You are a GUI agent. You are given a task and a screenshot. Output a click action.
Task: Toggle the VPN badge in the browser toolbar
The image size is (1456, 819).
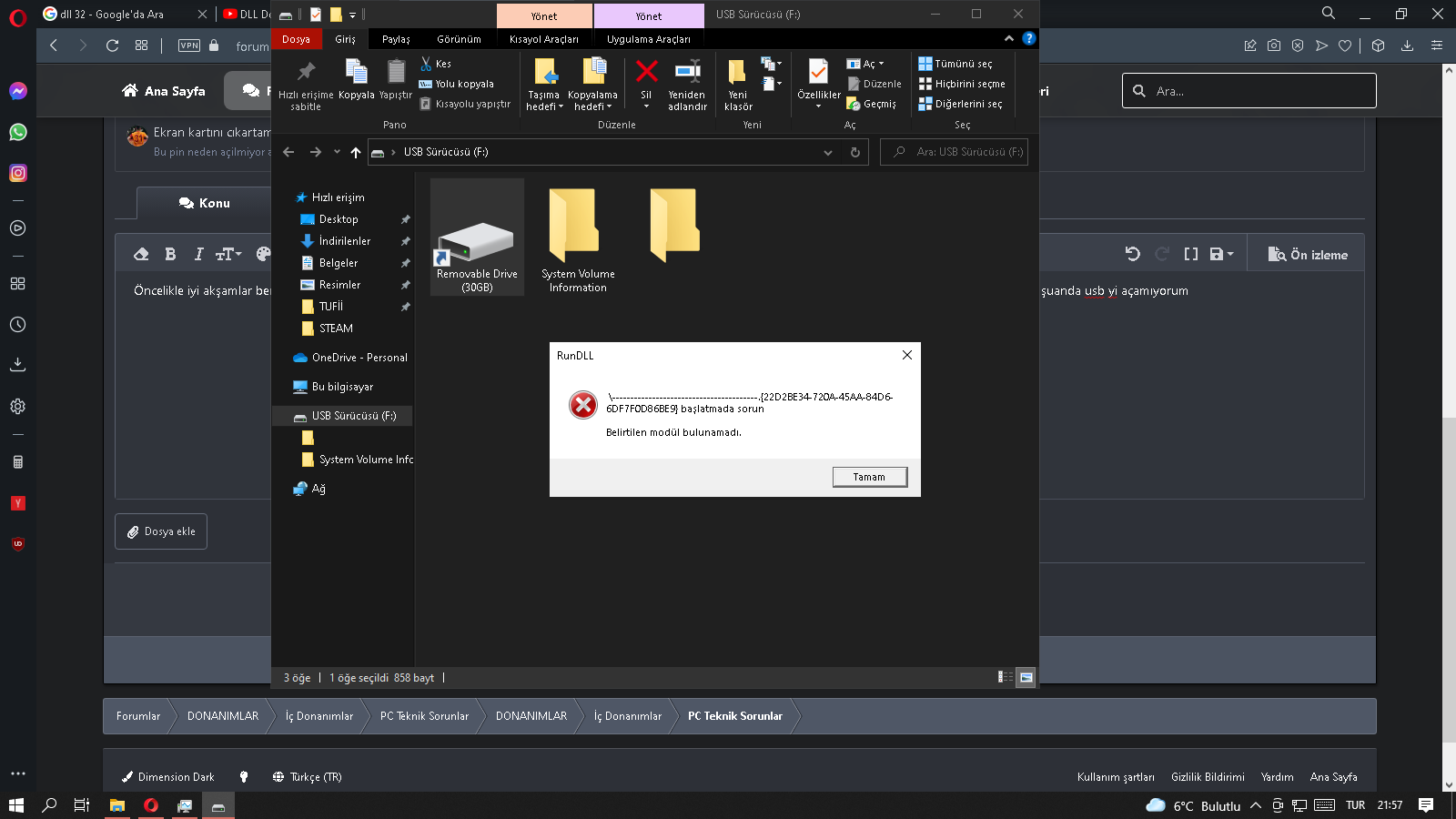coord(187,45)
